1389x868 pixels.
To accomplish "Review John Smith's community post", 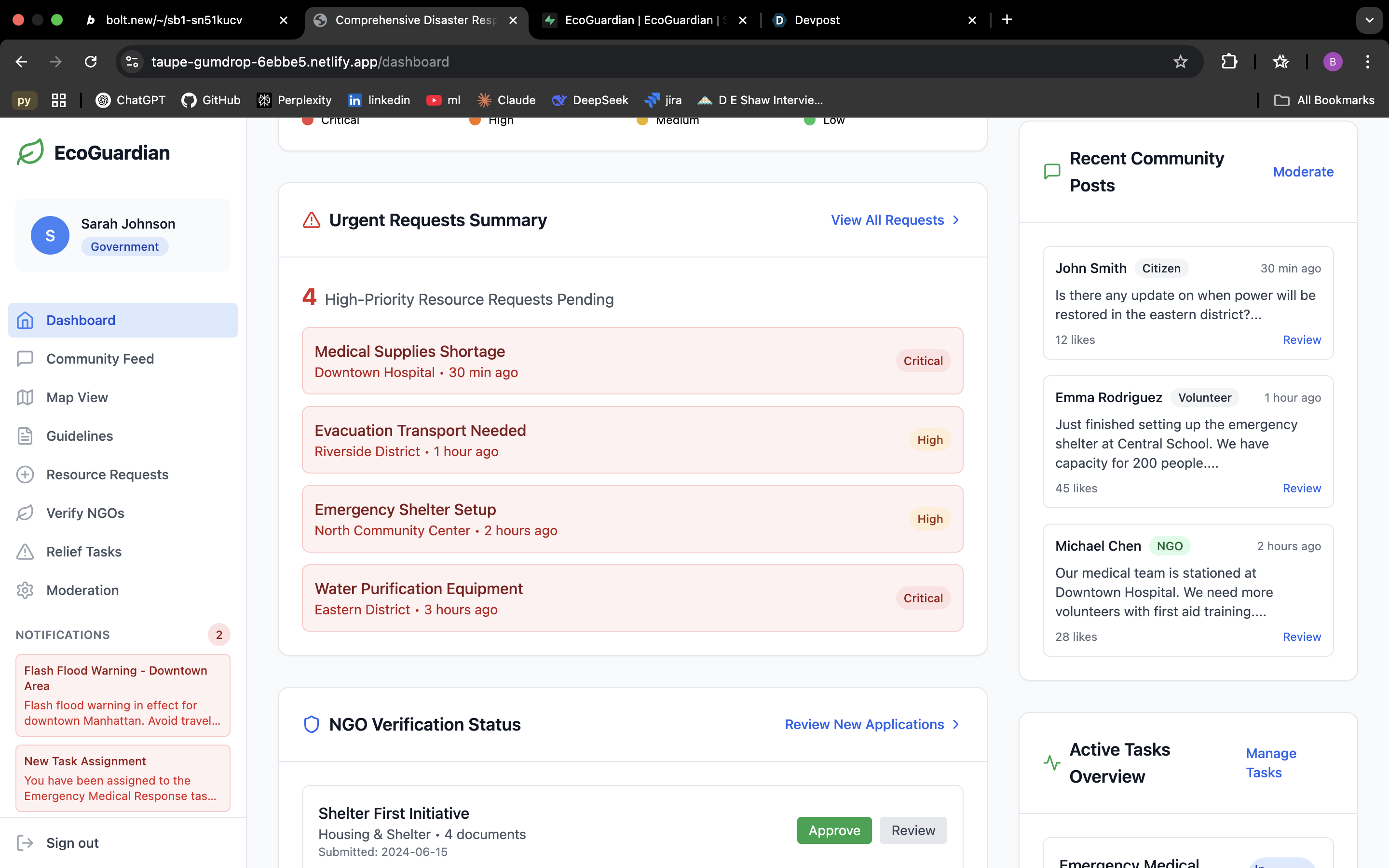I will [x=1301, y=340].
